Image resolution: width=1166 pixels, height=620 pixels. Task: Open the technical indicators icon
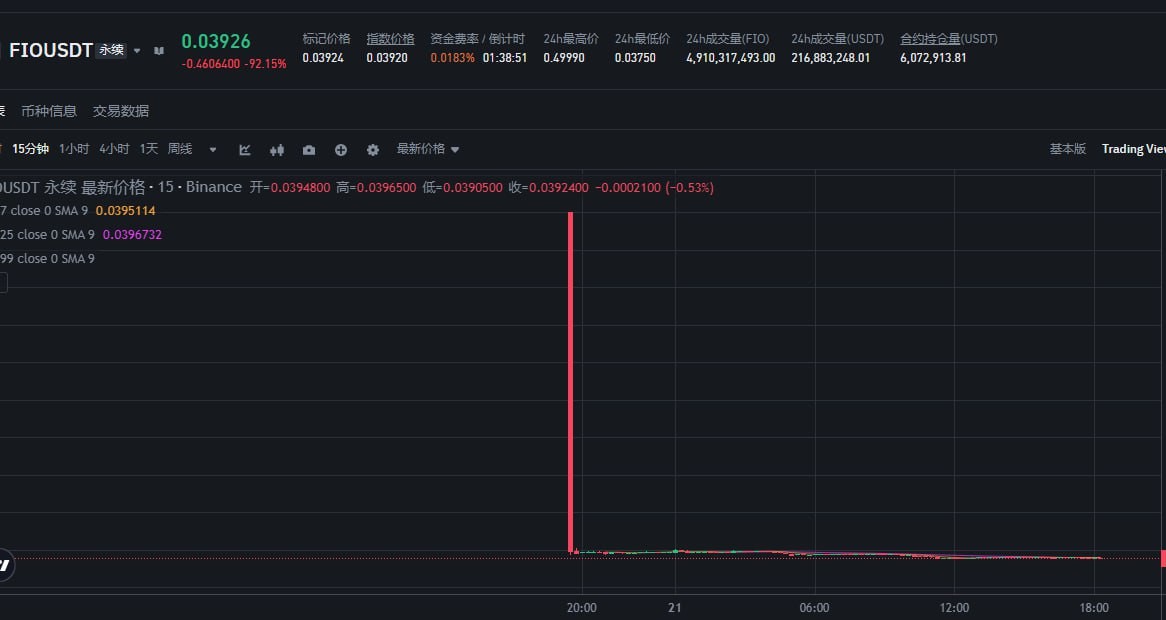tap(245, 150)
